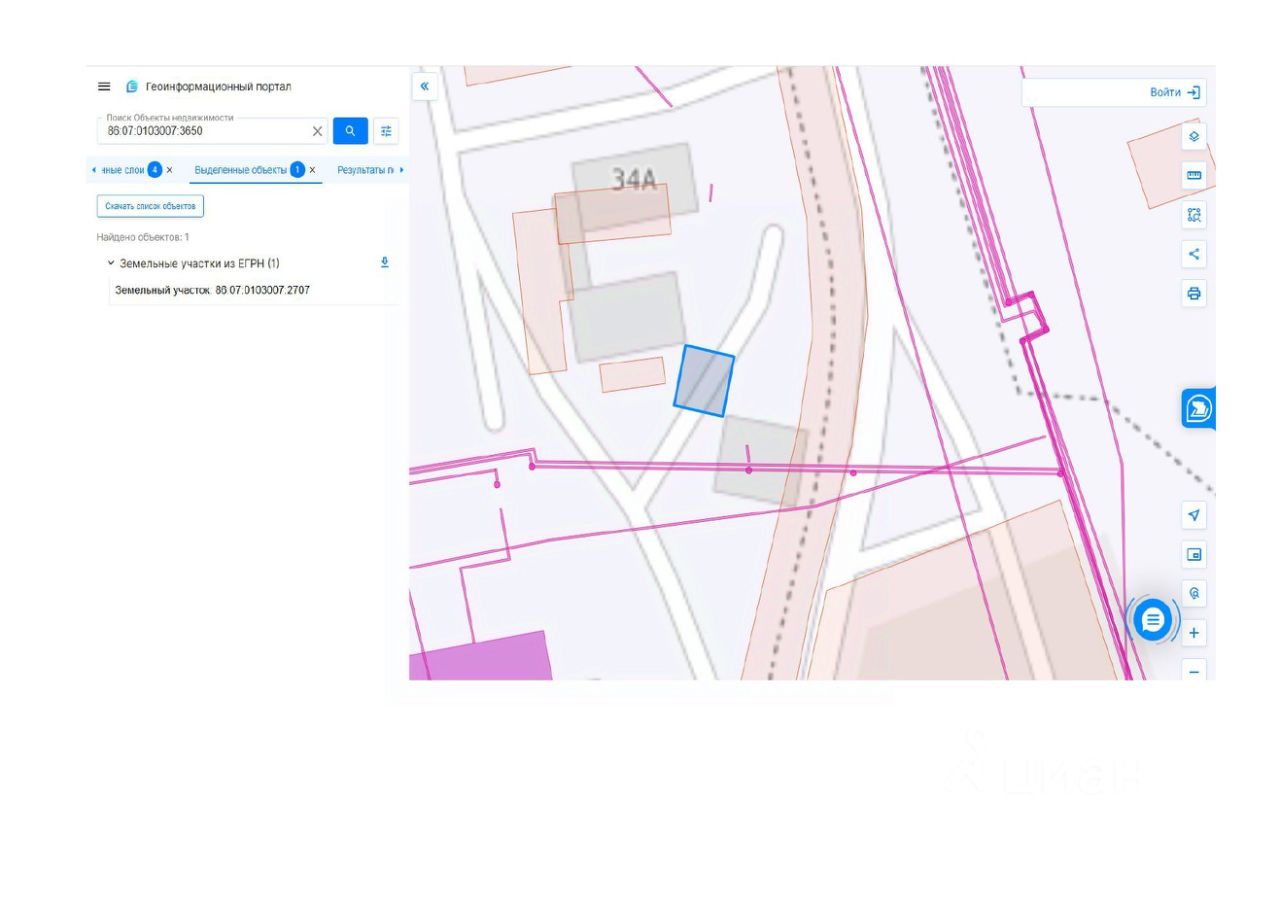Screen dimensions: 1280x905
Task: Activate the area selection search tool
Action: (x=1194, y=214)
